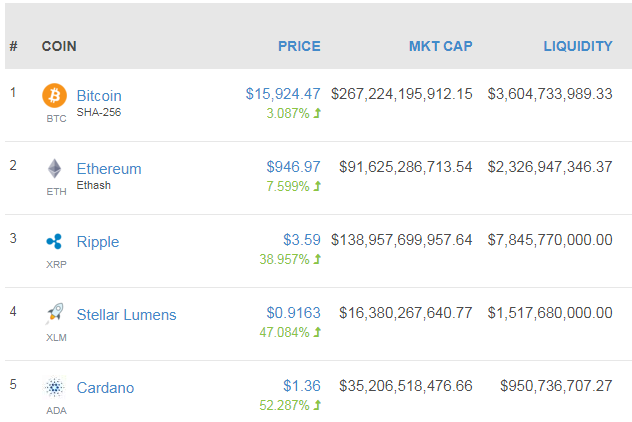Screen dimensions: 632x422
Task: Click rank number 5 in Cardano row
Action: pos(13,385)
